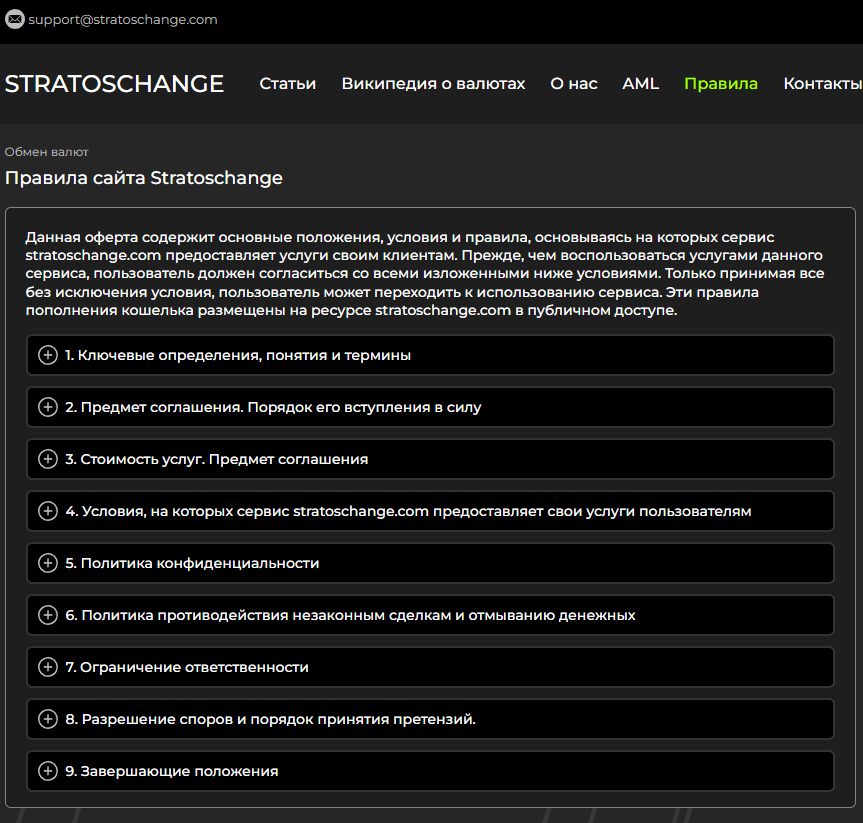Open the 'О нас' page

coord(573,84)
